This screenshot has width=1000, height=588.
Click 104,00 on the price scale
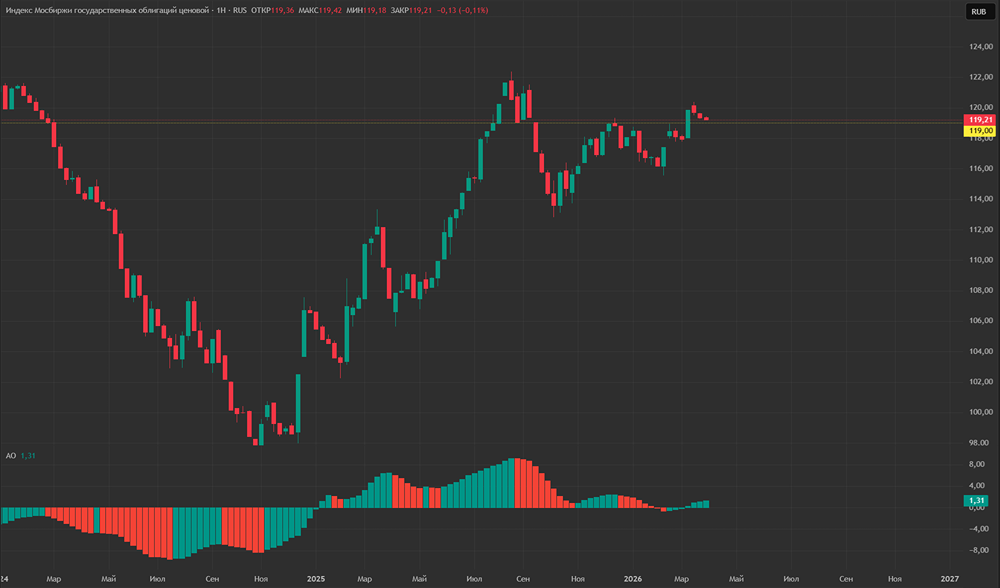click(981, 351)
